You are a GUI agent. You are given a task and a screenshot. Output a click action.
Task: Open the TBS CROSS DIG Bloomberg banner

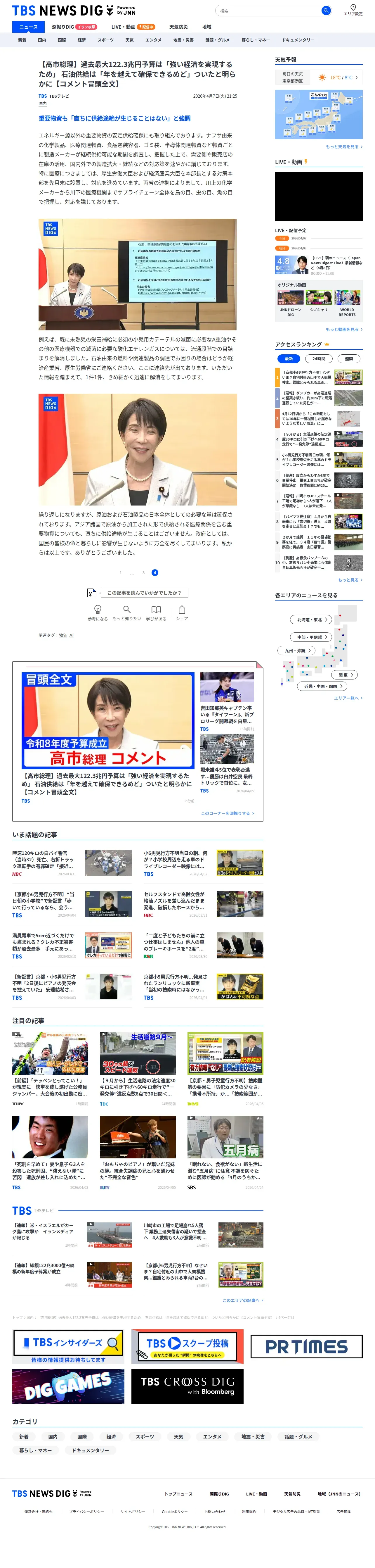187,1387
